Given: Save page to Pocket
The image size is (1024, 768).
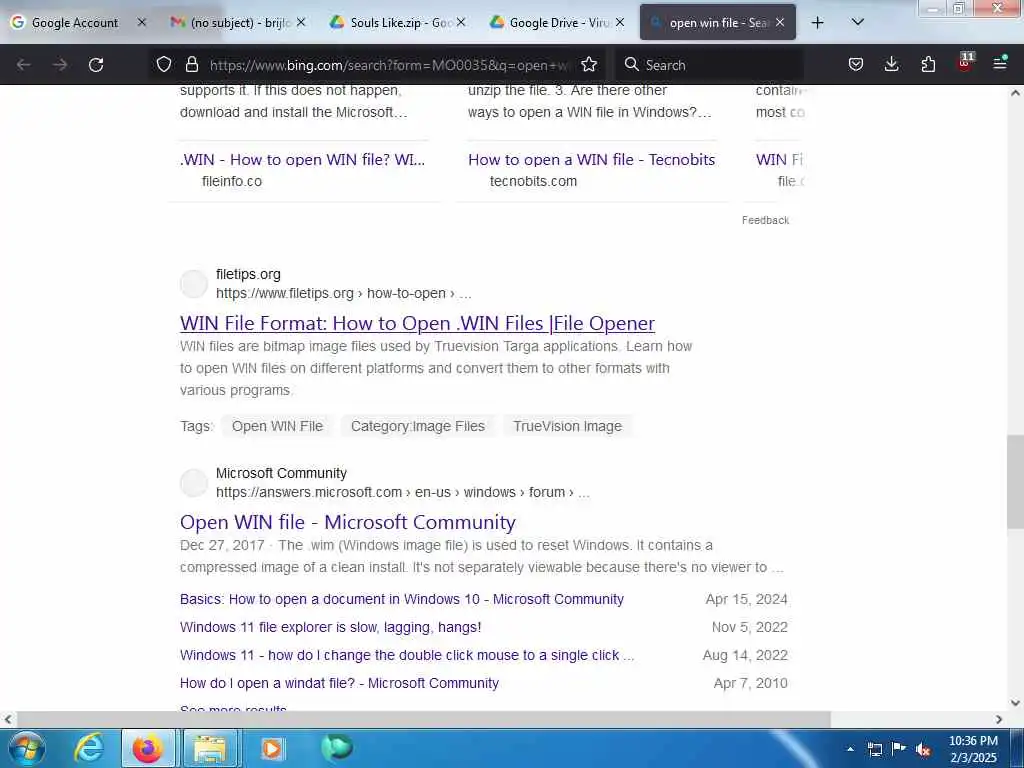Looking at the screenshot, I should tap(856, 64).
